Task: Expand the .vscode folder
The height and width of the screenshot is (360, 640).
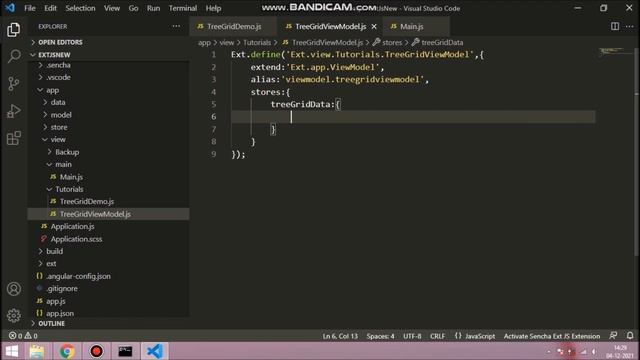Action: tap(58, 77)
